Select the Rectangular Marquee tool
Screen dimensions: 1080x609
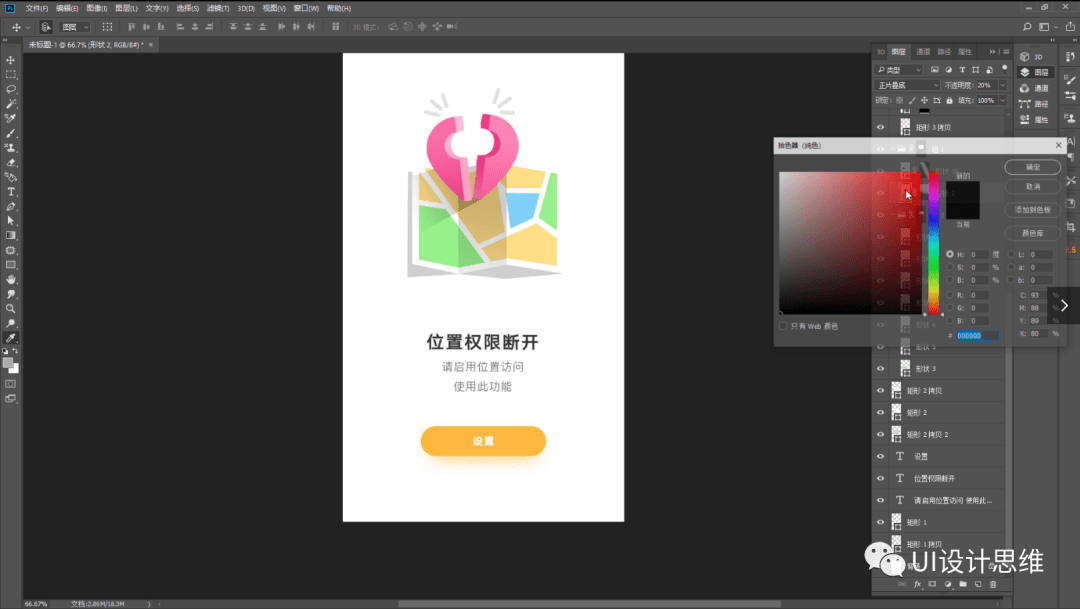pos(10,74)
